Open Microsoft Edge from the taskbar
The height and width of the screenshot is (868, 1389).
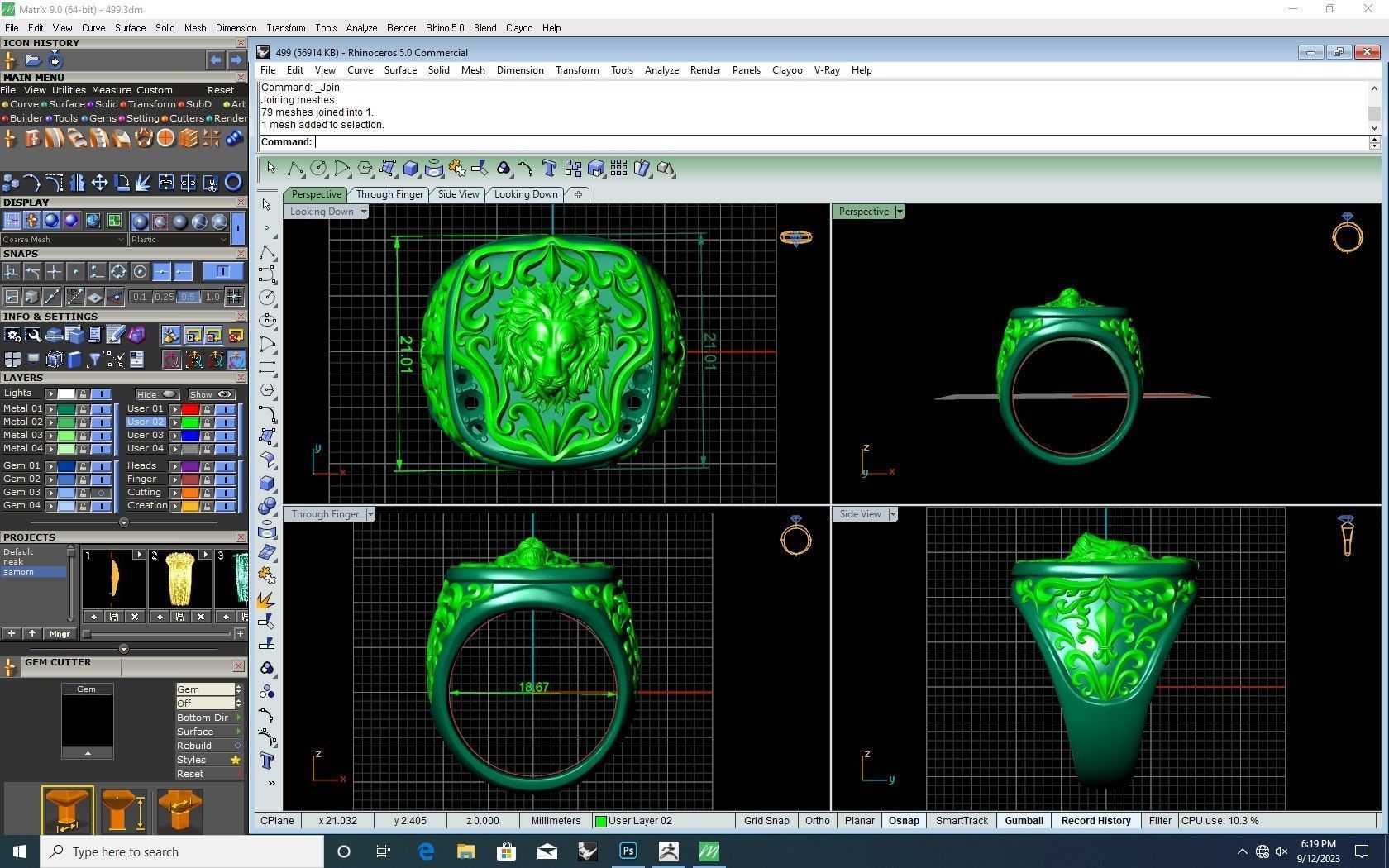coord(426,851)
